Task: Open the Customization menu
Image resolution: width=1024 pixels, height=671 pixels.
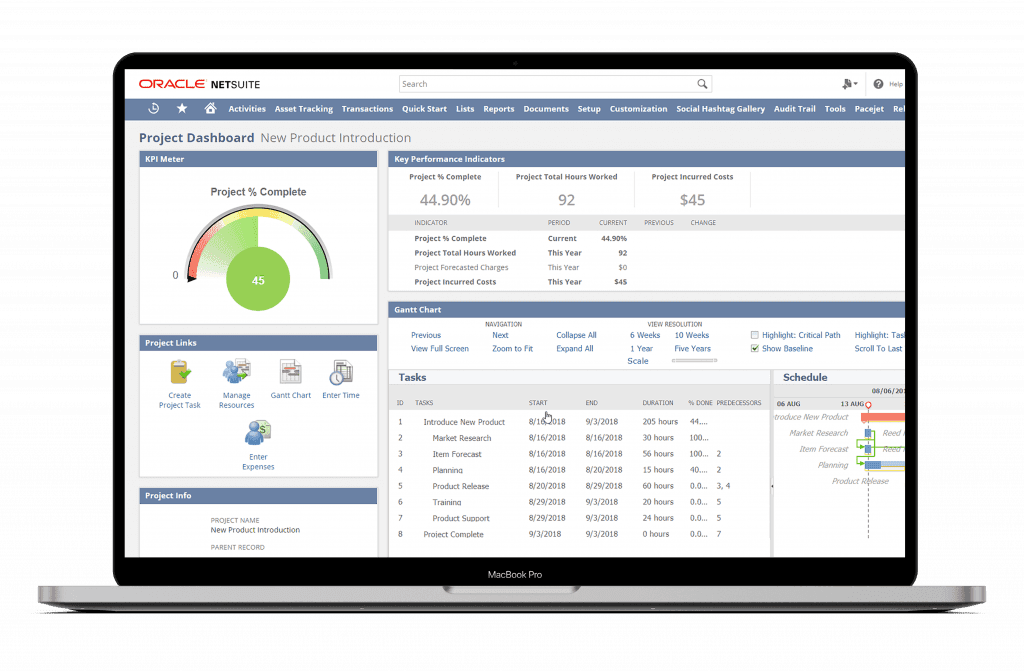Action: tap(639, 109)
